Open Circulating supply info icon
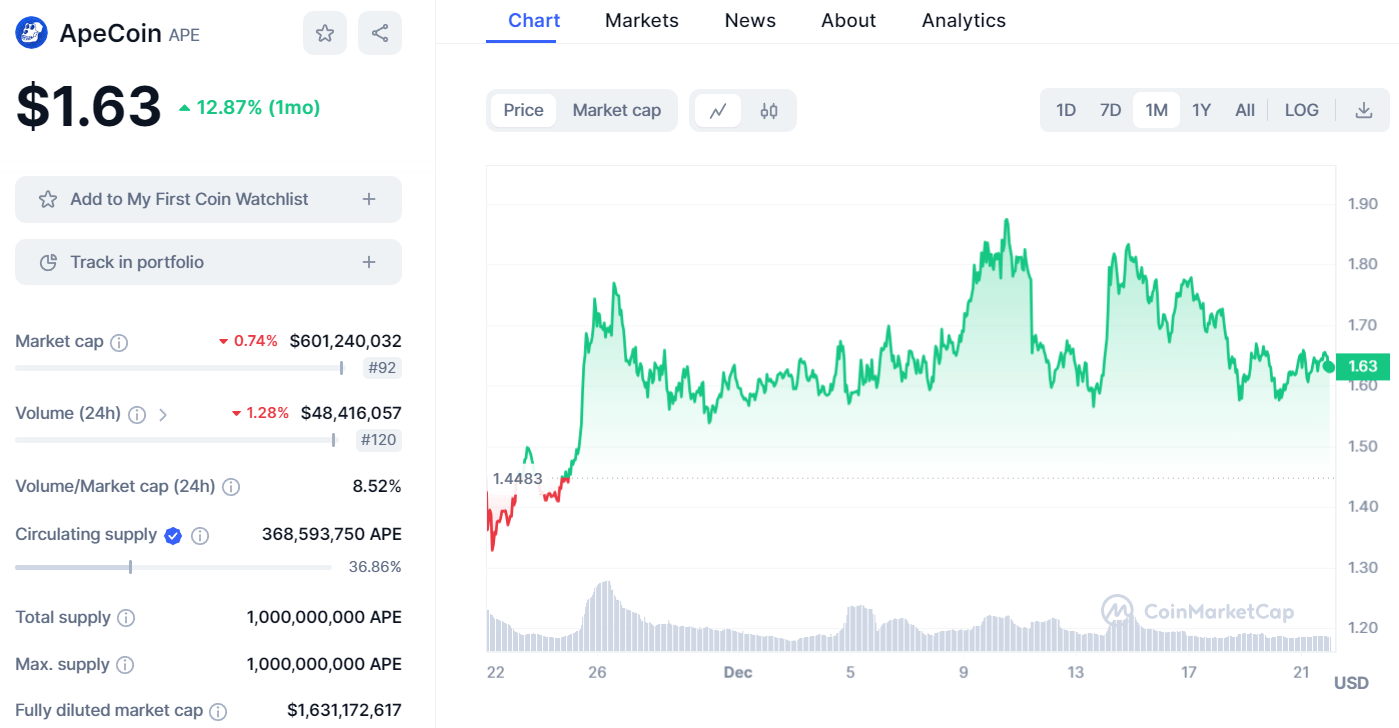Viewport: 1399px width, 728px height. [200, 535]
